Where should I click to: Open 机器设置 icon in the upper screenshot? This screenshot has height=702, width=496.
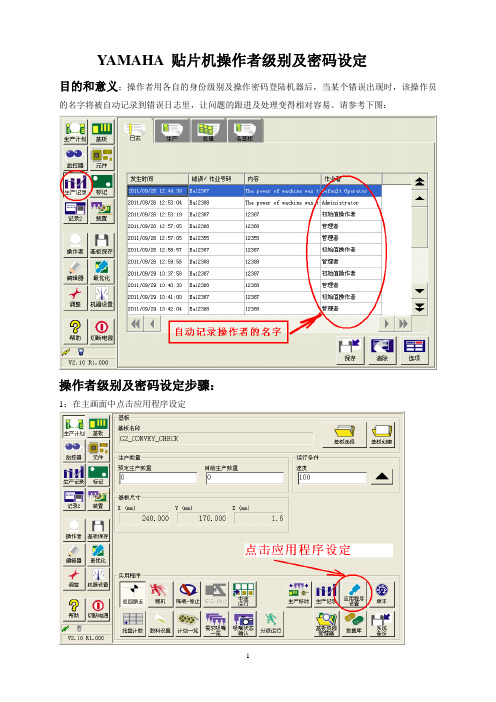click(x=102, y=297)
